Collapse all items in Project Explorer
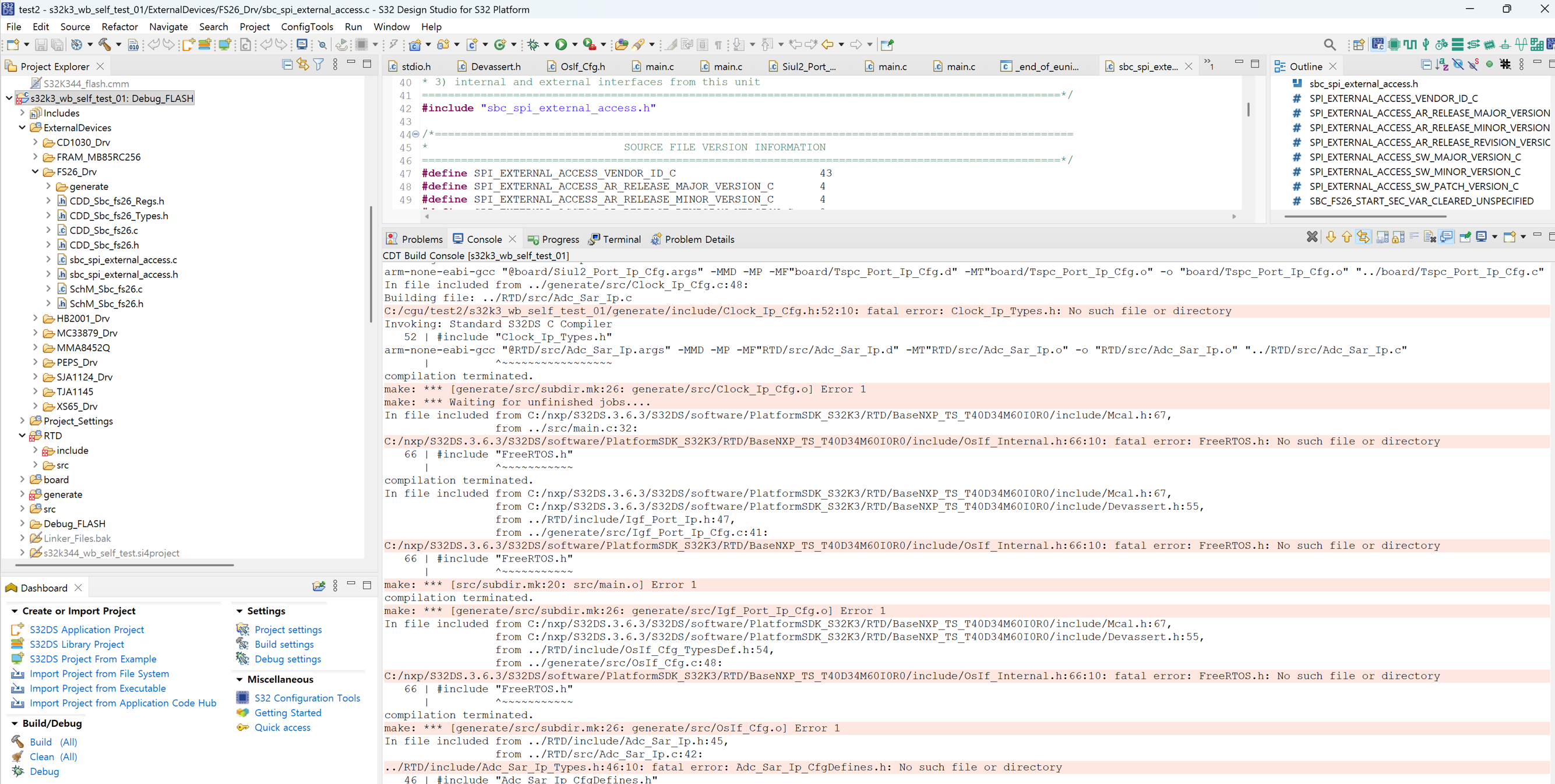 (287, 65)
